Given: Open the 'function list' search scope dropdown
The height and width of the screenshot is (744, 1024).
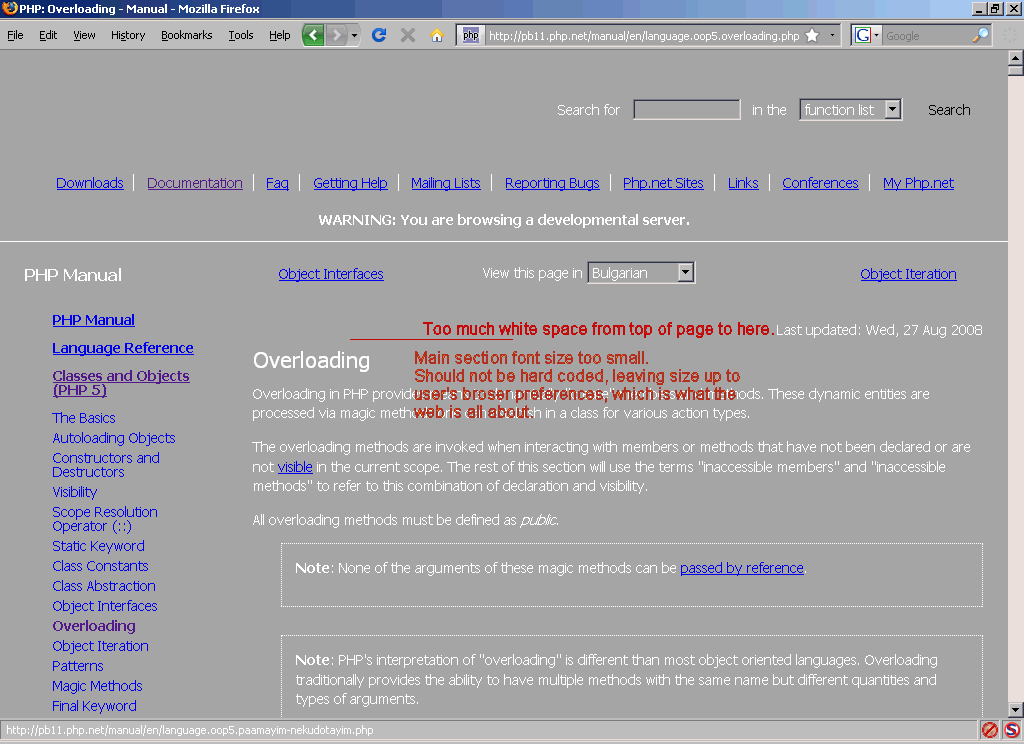Looking at the screenshot, I should [x=850, y=110].
